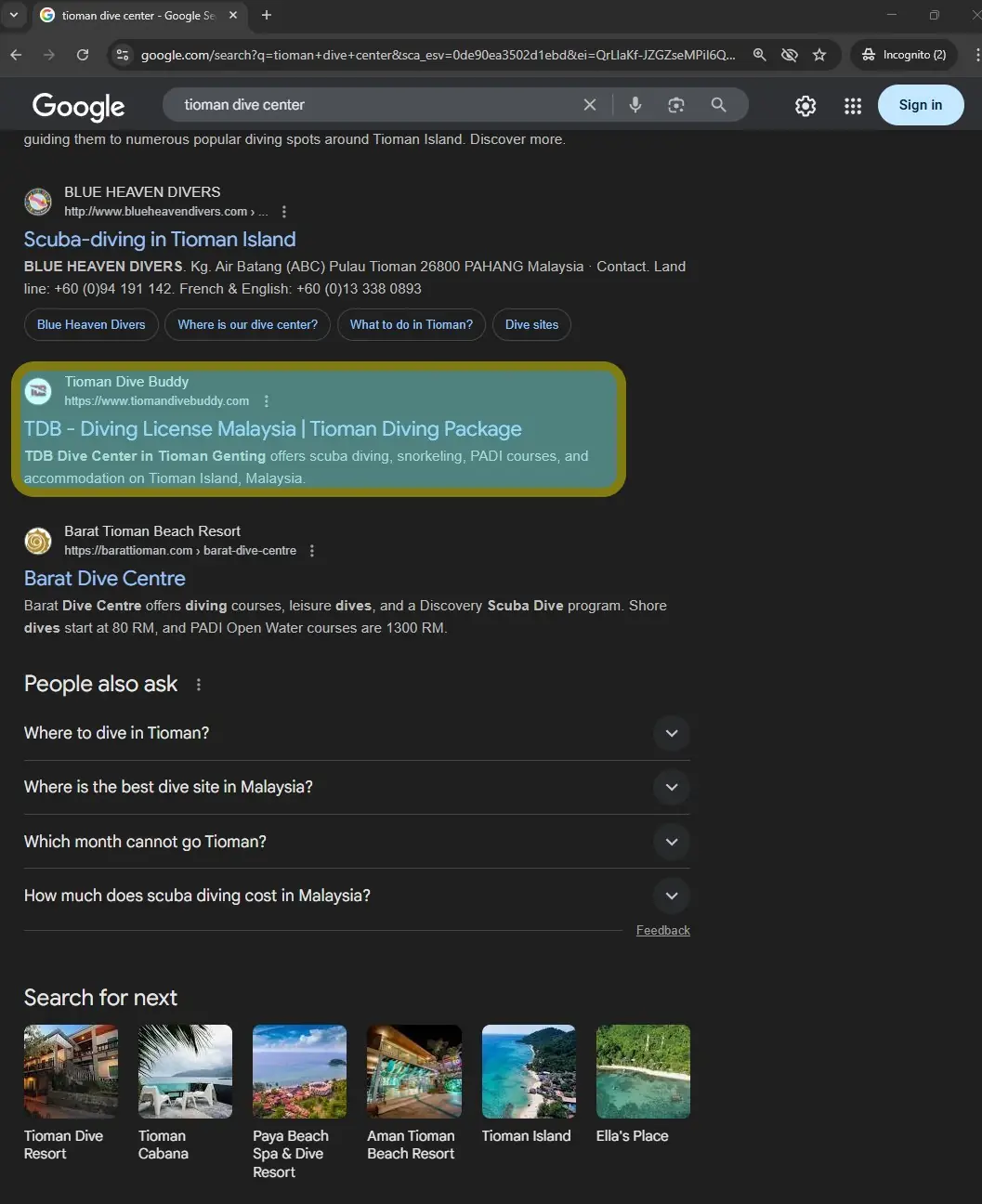Reload the page with refresh icon
Viewport: 982px width, 1204px height.
pos(83,55)
